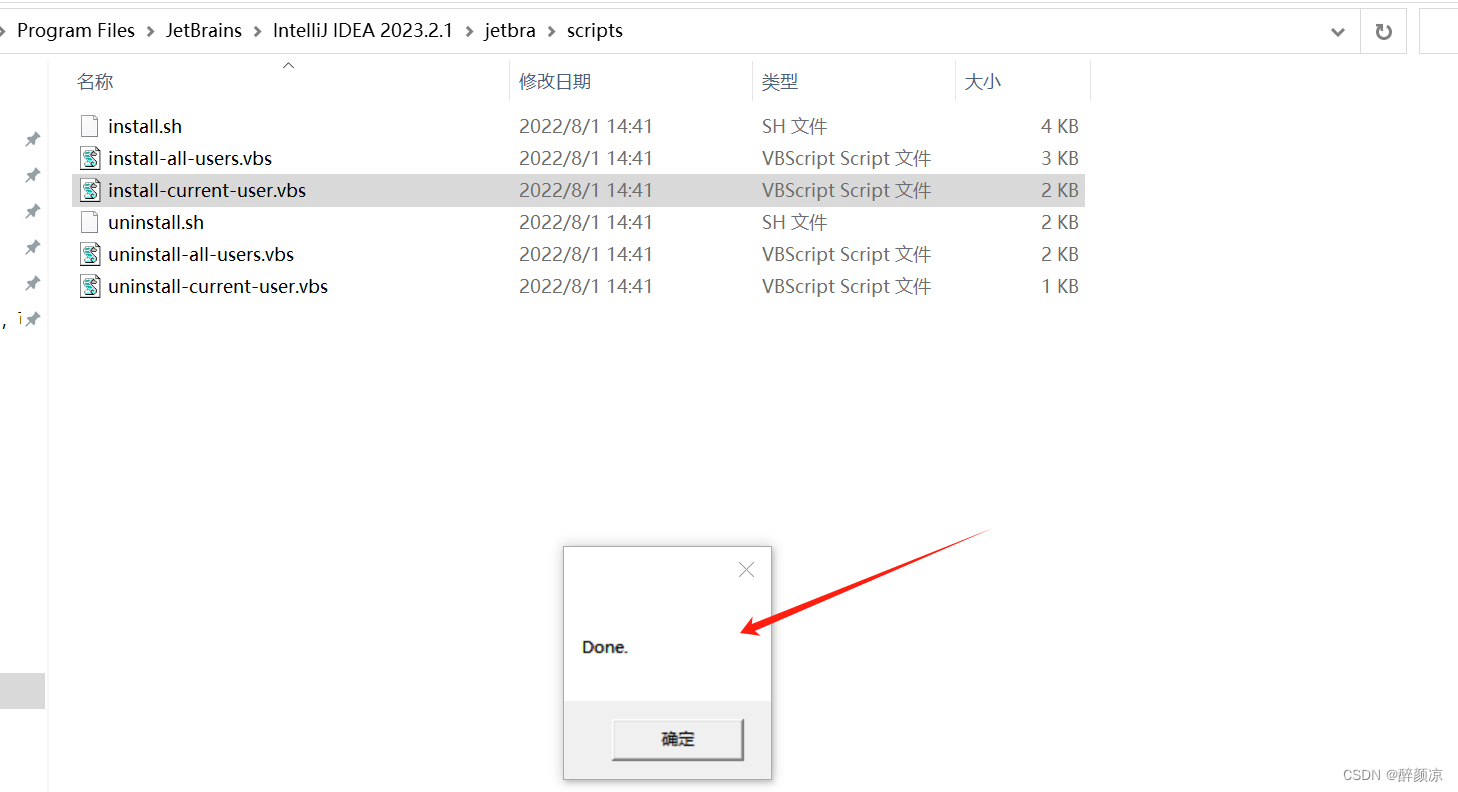Image resolution: width=1458 pixels, height=792 pixels.
Task: Click scripts segment in address bar
Action: 595,31
